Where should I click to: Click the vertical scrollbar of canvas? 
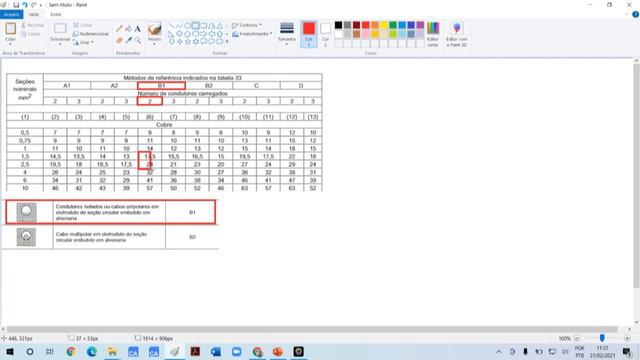click(x=636, y=176)
